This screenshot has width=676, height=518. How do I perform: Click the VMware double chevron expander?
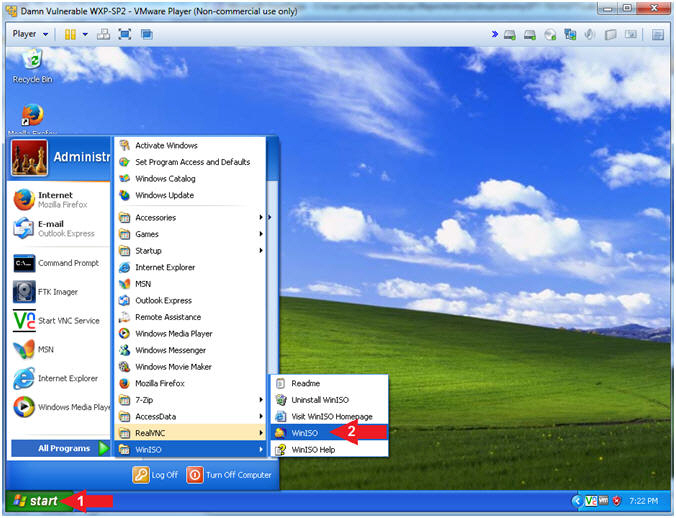pos(495,34)
